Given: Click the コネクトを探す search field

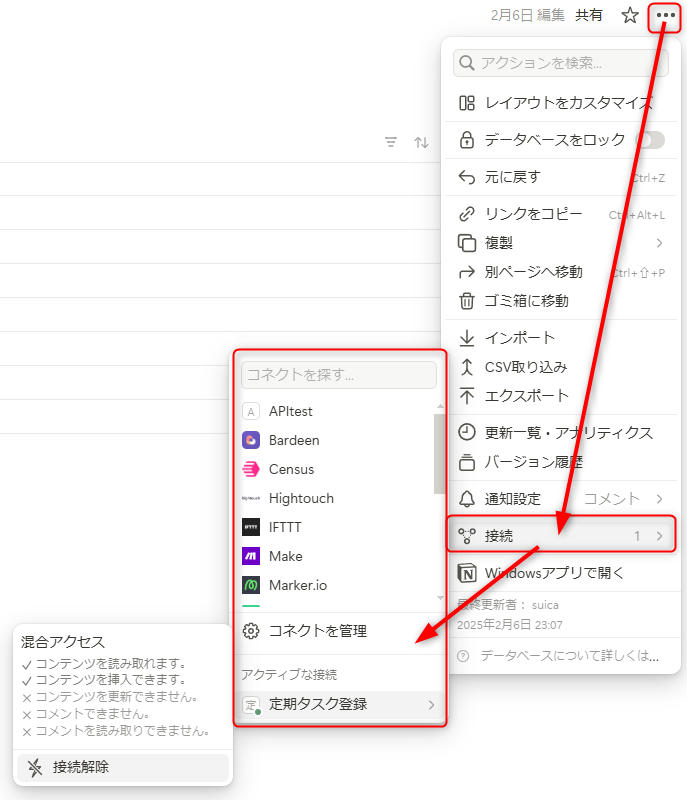Looking at the screenshot, I should click(x=339, y=375).
